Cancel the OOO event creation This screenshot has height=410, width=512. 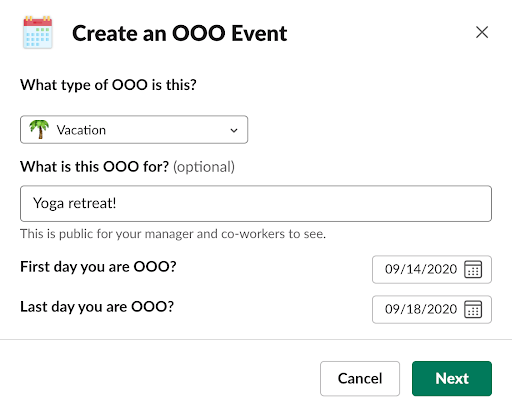pos(360,378)
